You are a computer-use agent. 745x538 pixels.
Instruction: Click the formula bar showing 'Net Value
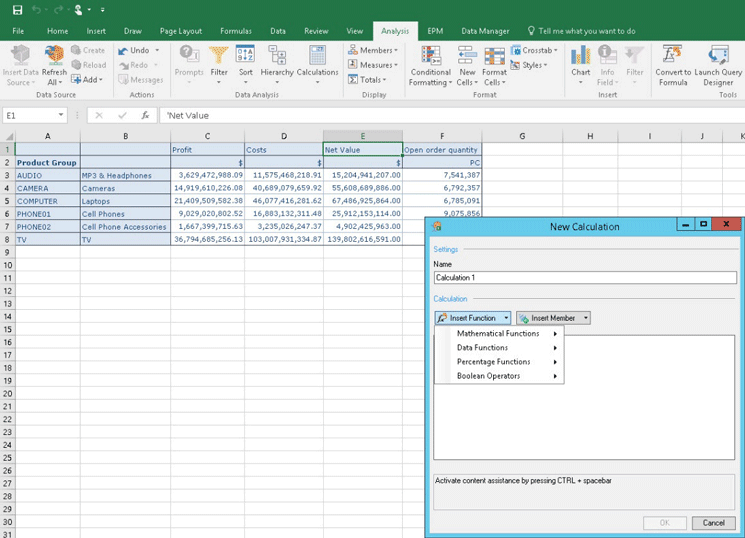pyautogui.click(x=451, y=115)
